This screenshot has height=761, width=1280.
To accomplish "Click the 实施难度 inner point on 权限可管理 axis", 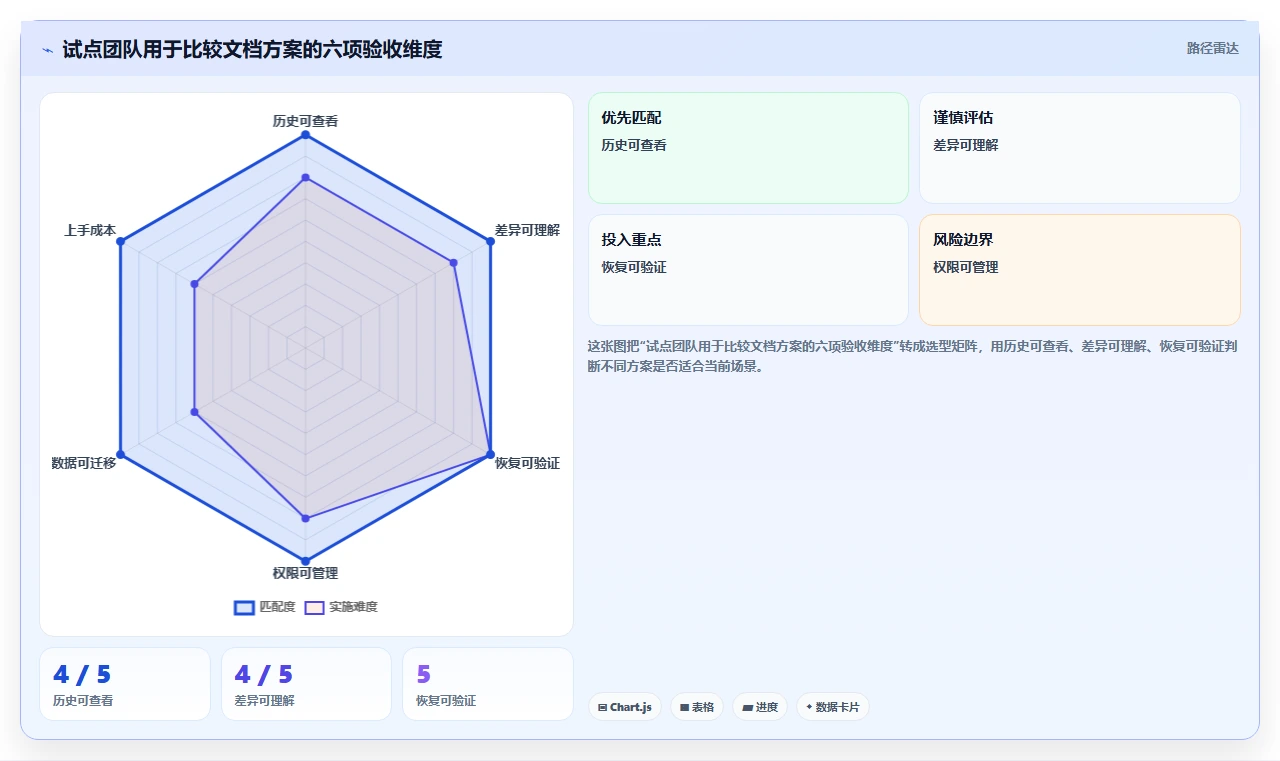I will [306, 518].
